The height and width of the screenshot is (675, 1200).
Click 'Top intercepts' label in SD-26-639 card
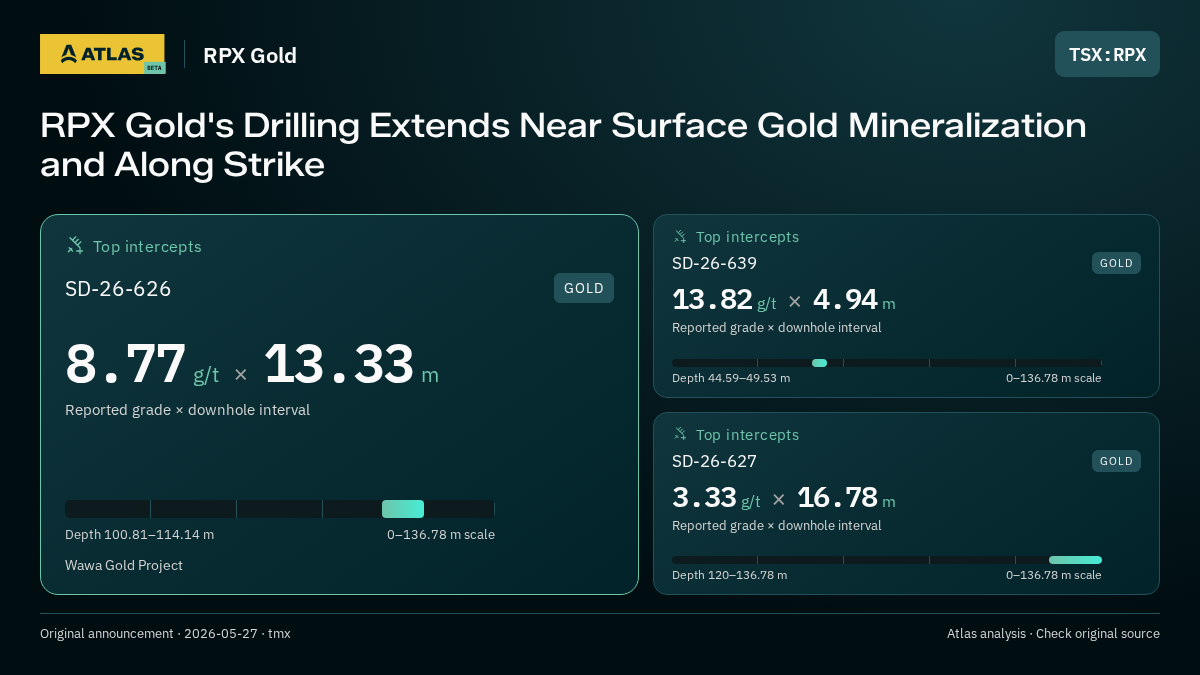pos(747,237)
